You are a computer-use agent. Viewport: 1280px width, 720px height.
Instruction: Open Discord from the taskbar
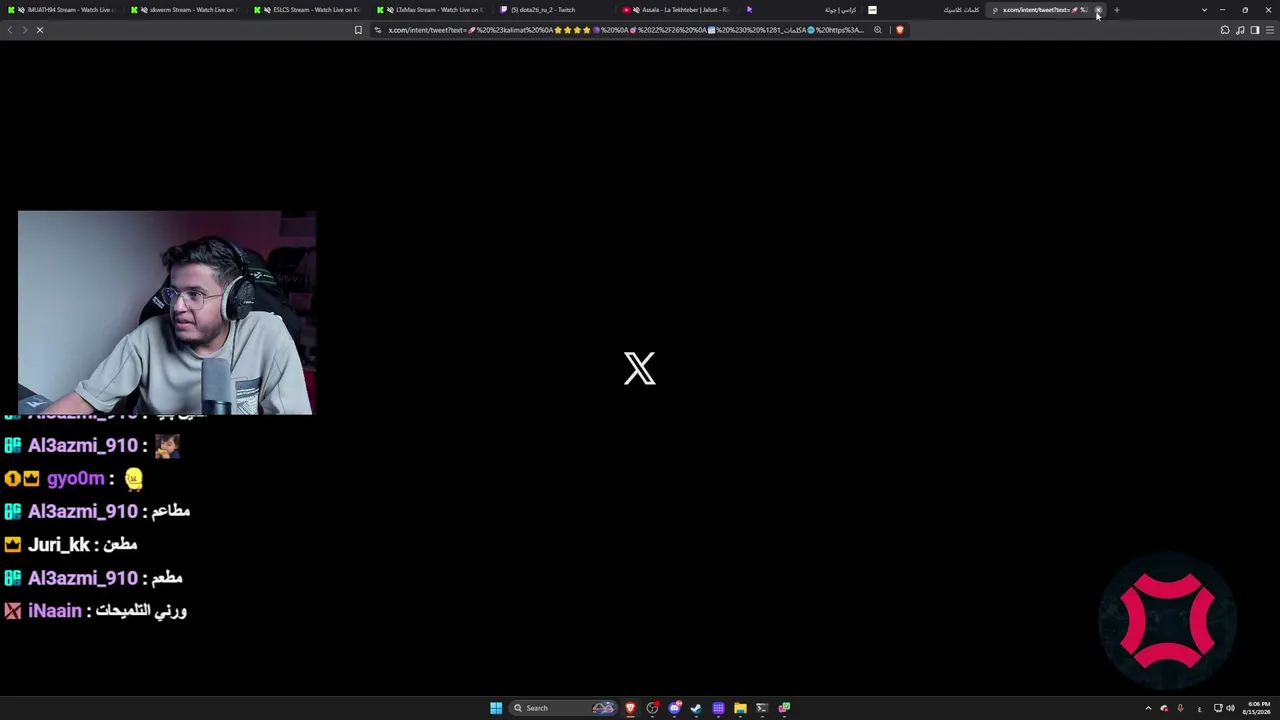pyautogui.click(x=675, y=708)
